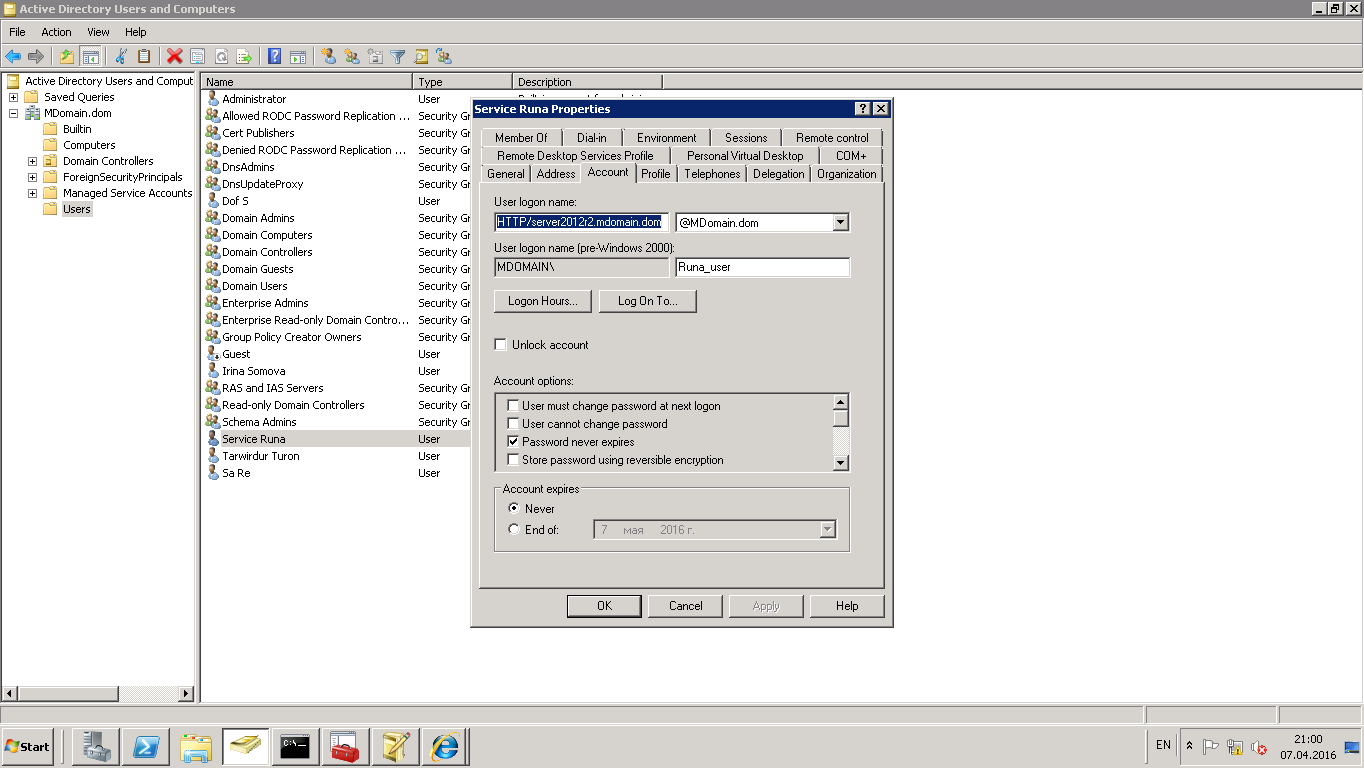
Task: Uncheck Password never expires option
Action: pos(513,442)
